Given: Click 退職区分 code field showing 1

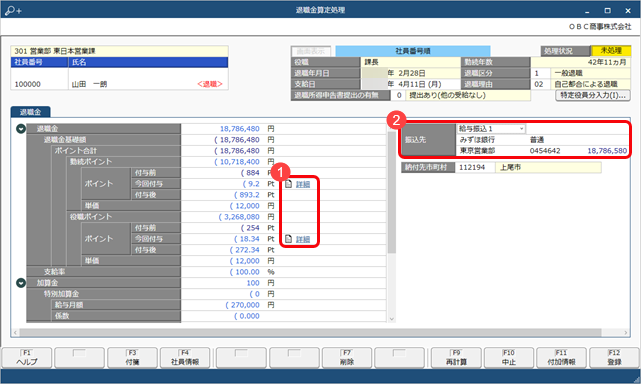Looking at the screenshot, I should point(540,73).
